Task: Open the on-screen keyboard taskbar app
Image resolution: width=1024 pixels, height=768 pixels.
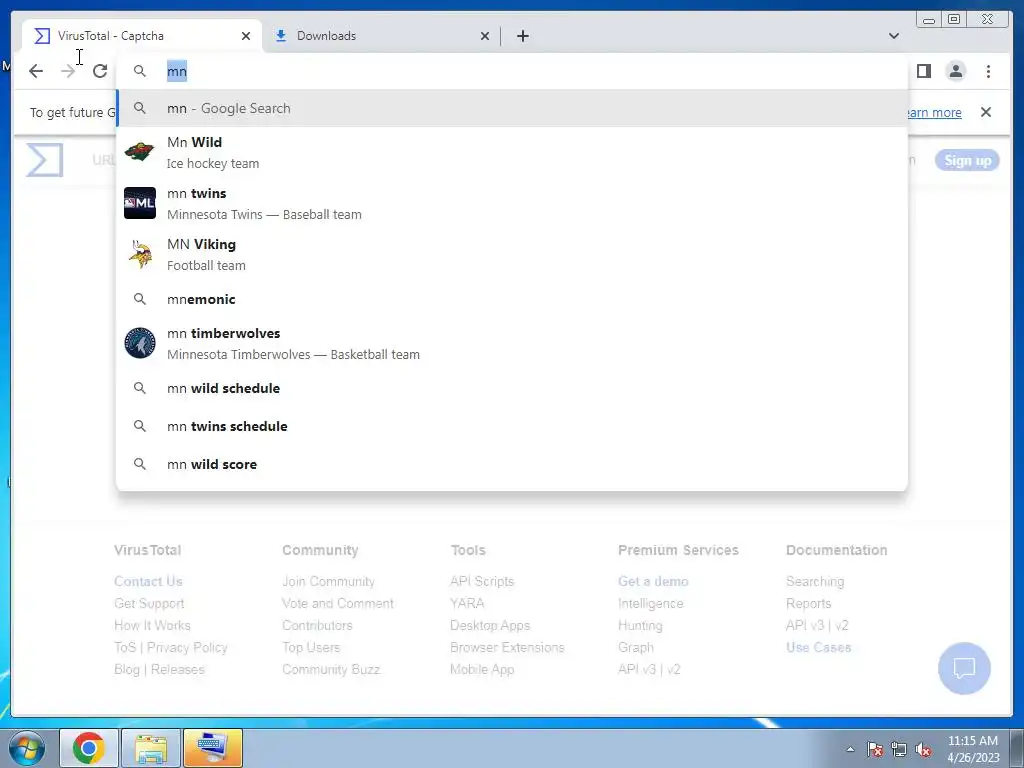Action: [x=213, y=748]
